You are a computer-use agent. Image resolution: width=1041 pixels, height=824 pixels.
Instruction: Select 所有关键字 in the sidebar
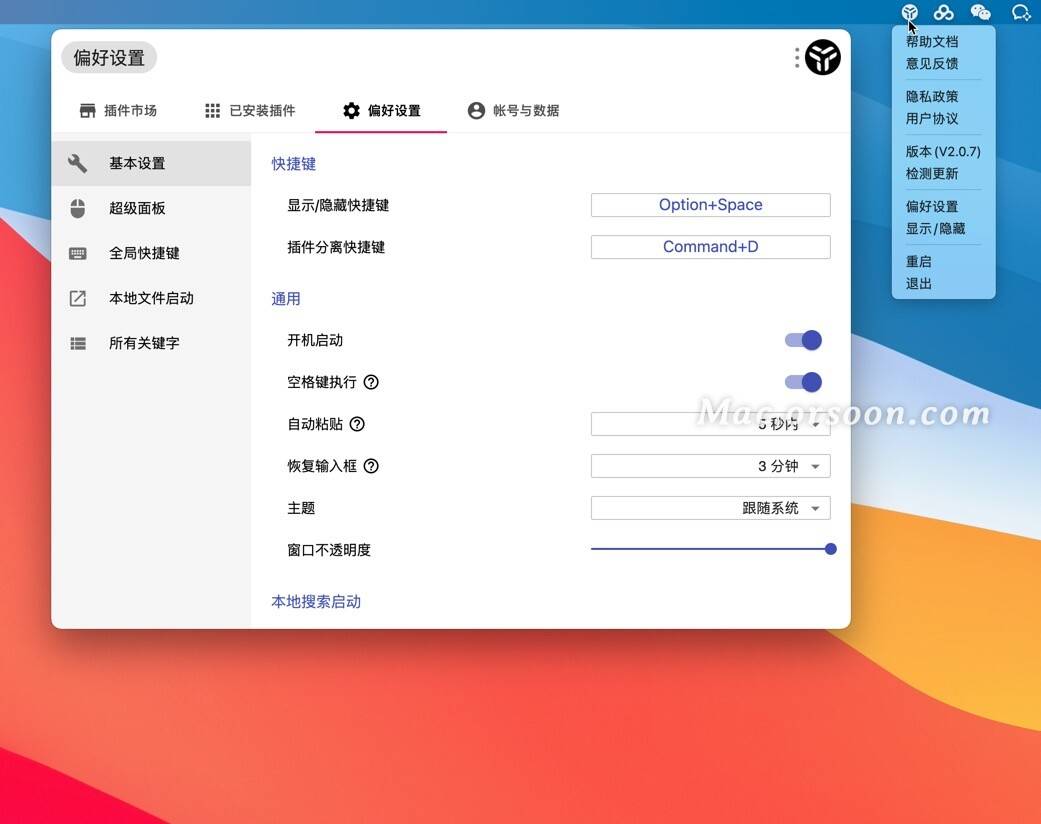pos(151,343)
